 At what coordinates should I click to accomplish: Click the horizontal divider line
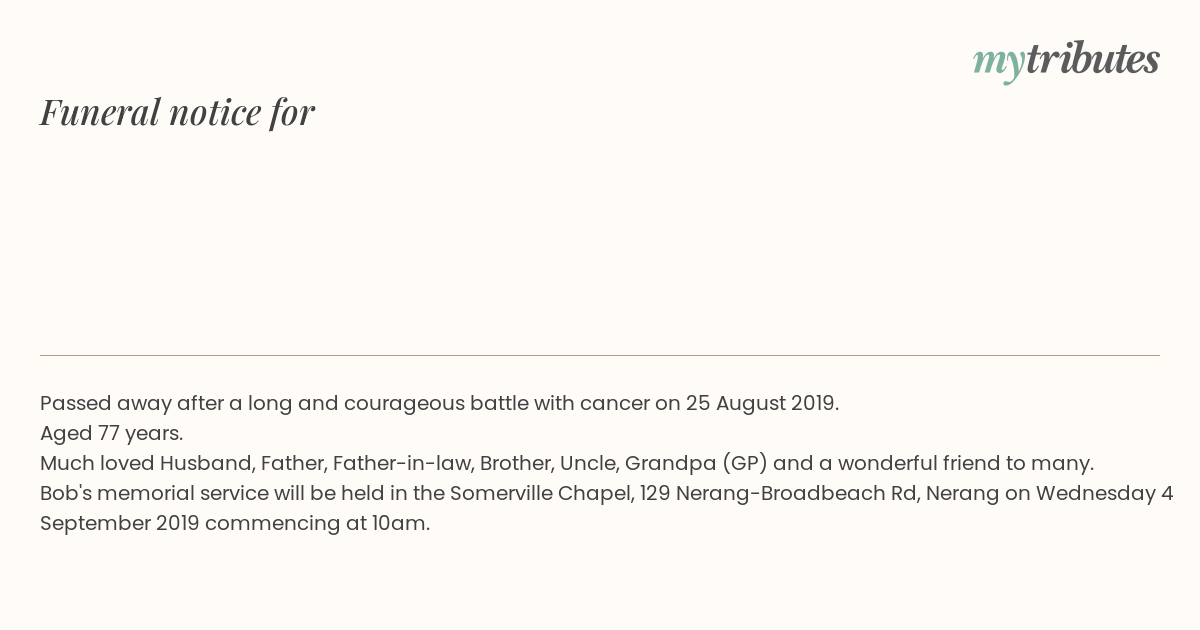point(600,355)
